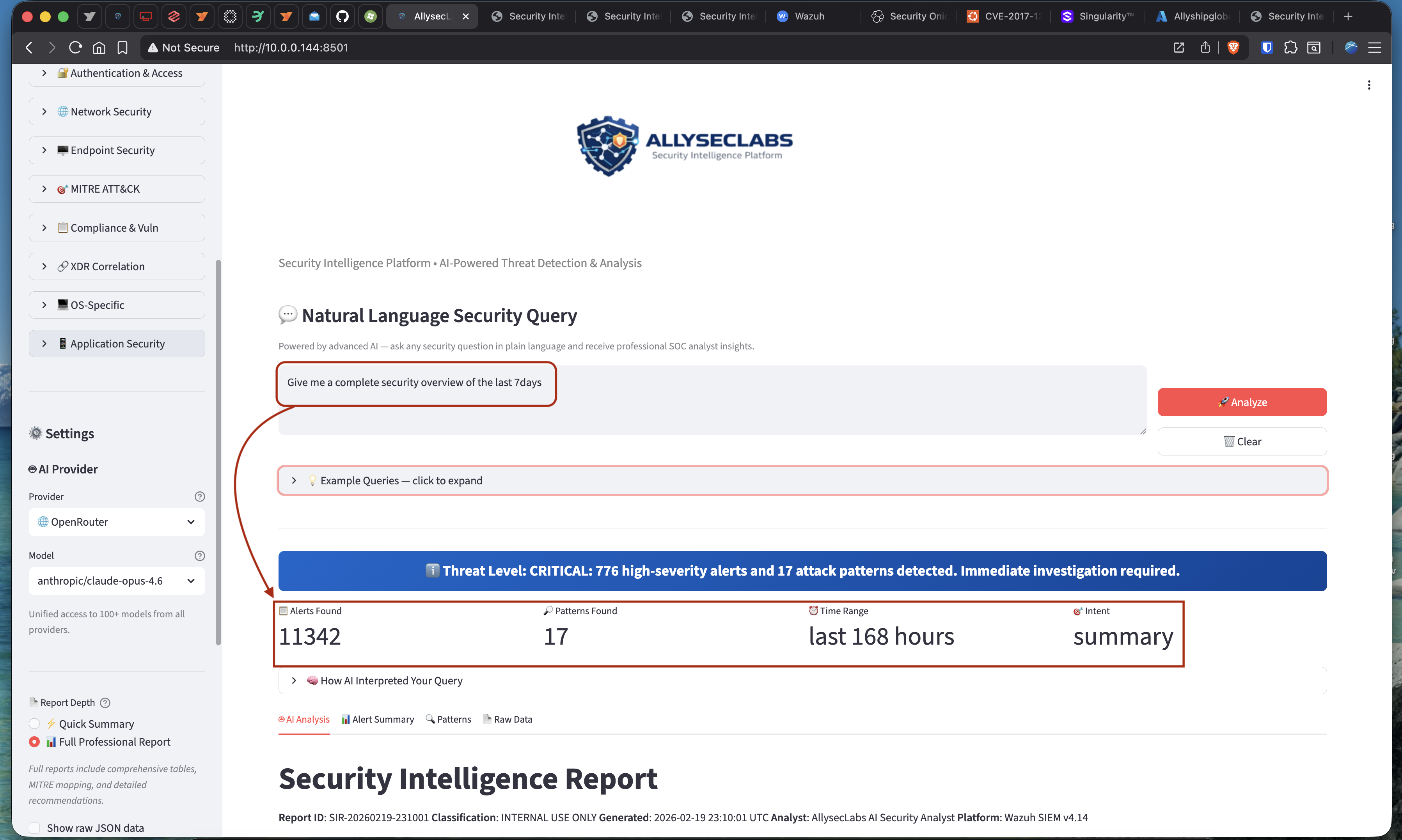The width and height of the screenshot is (1402, 840).
Task: Switch to the pinned green Windows-flag tab
Action: click(370, 16)
